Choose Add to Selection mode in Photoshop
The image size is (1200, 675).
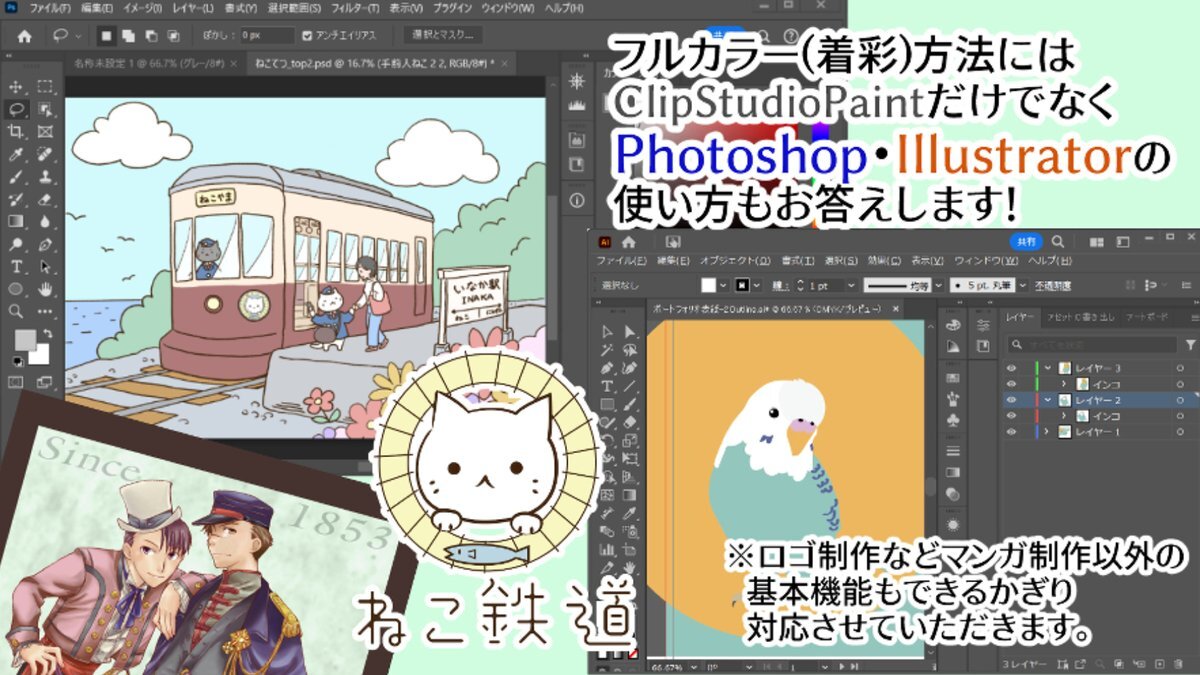click(128, 36)
